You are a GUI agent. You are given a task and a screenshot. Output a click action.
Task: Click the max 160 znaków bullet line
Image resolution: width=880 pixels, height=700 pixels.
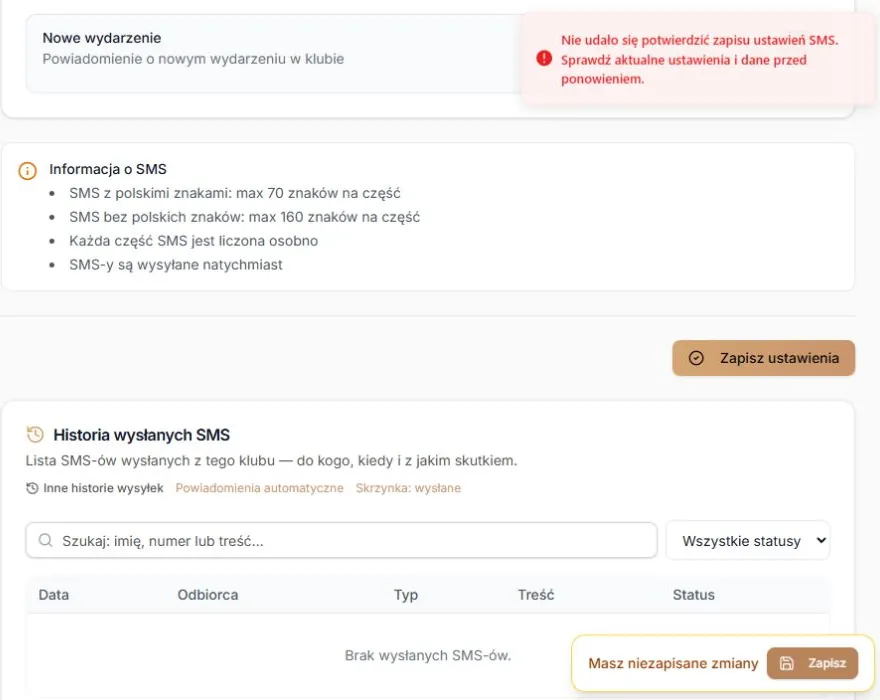tap(244, 217)
